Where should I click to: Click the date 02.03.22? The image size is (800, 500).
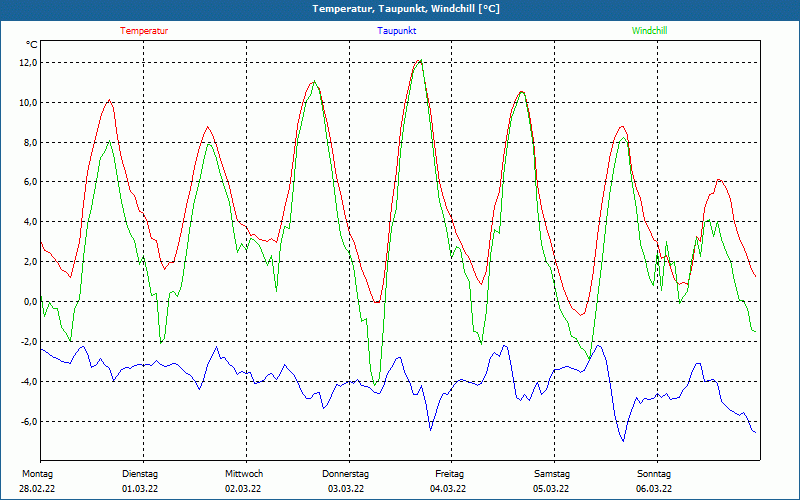243,489
